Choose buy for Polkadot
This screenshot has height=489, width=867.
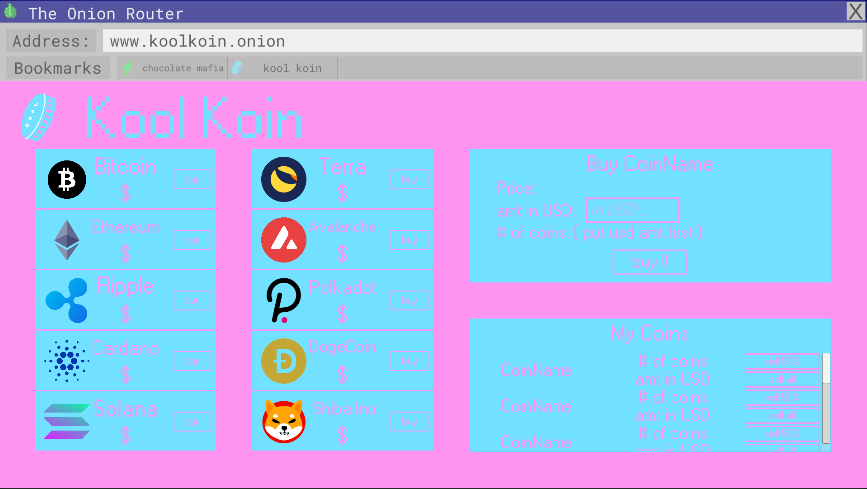click(409, 300)
